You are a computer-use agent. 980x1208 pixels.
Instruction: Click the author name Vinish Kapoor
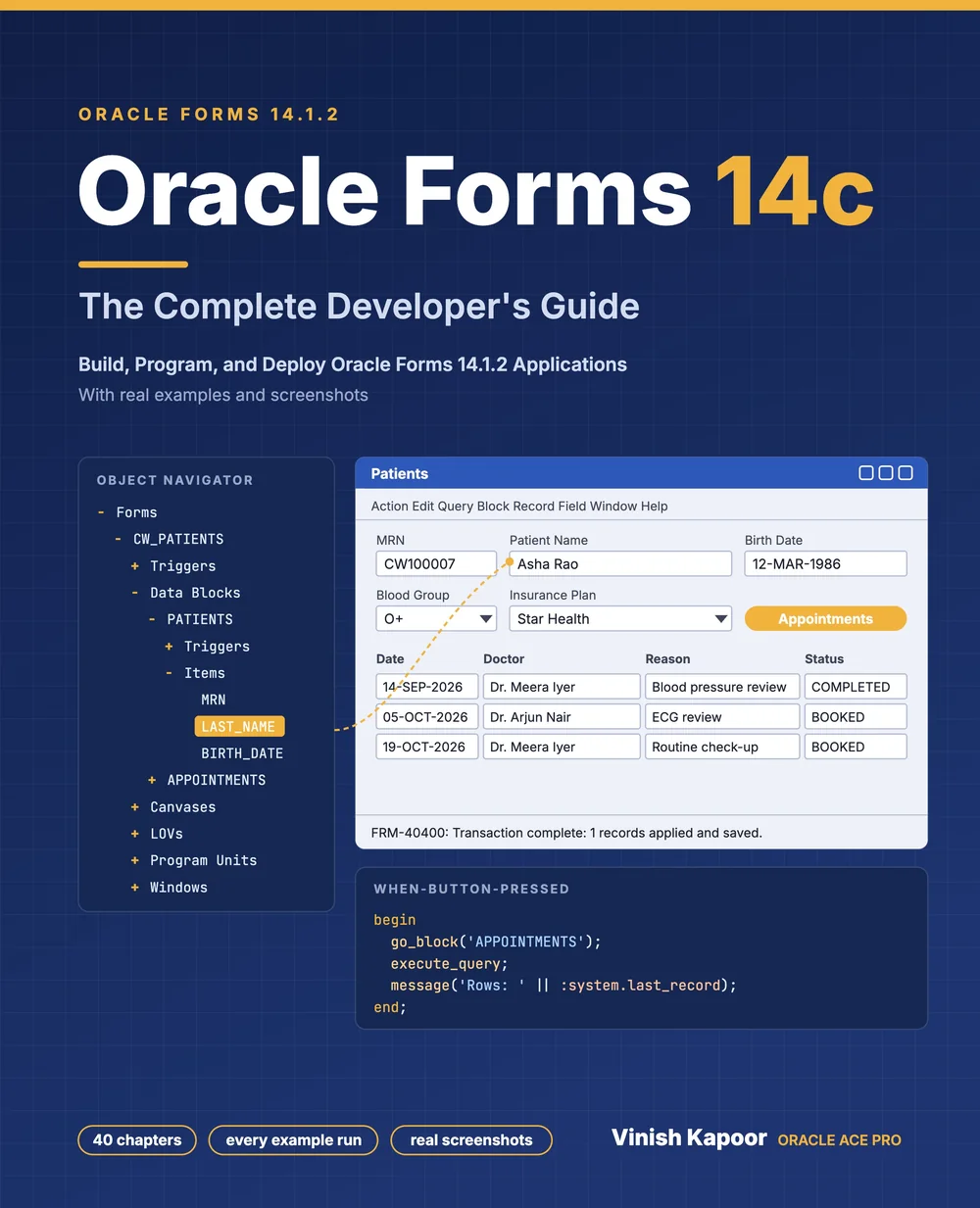pos(689,1138)
